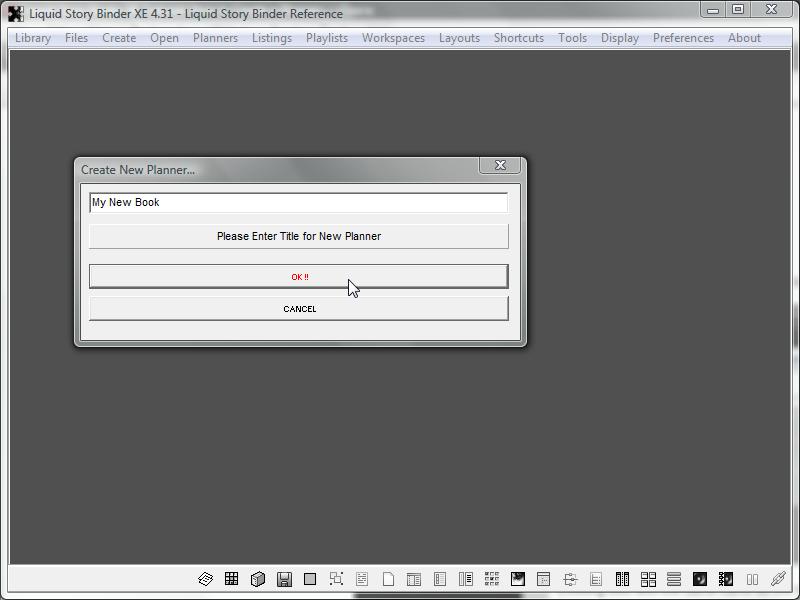The image size is (800, 600).
Task: Open the Library menu
Action: click(x=33, y=38)
